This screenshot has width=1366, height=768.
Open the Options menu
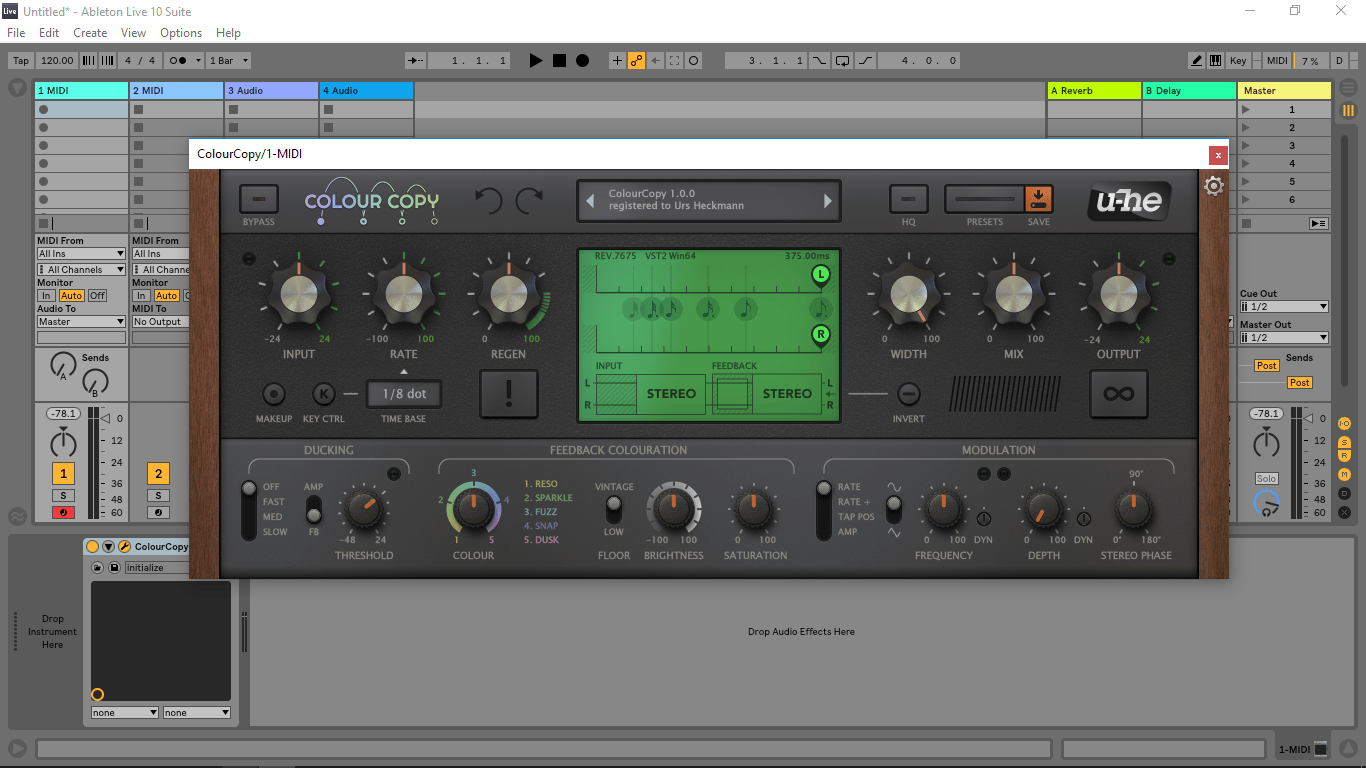pos(181,33)
